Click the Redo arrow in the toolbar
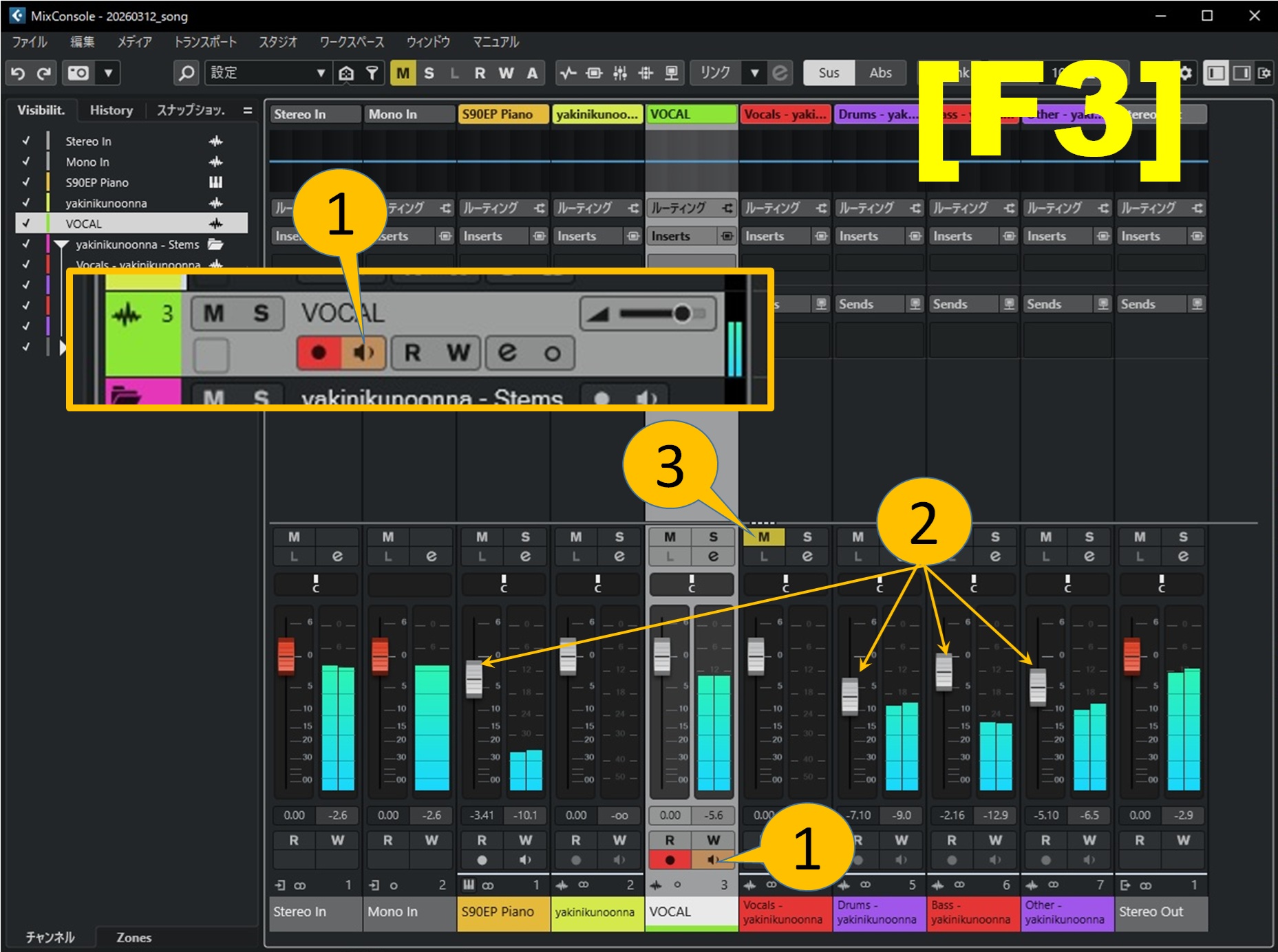This screenshot has width=1278, height=952. (44, 73)
